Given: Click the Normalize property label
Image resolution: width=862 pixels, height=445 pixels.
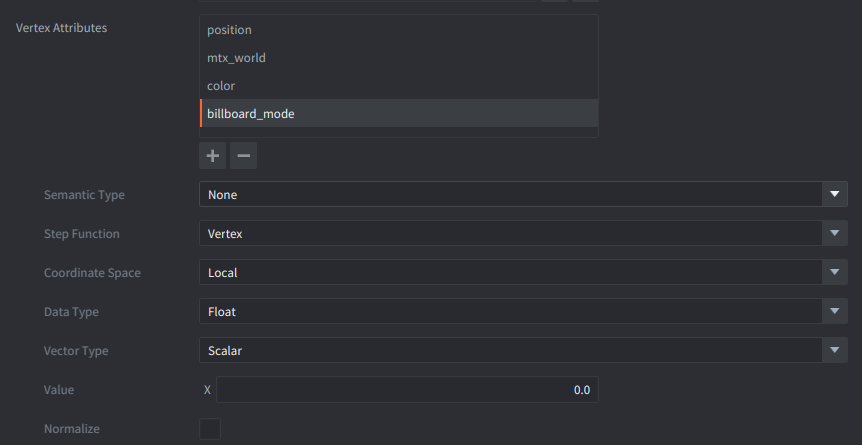Looking at the screenshot, I should [72, 429].
